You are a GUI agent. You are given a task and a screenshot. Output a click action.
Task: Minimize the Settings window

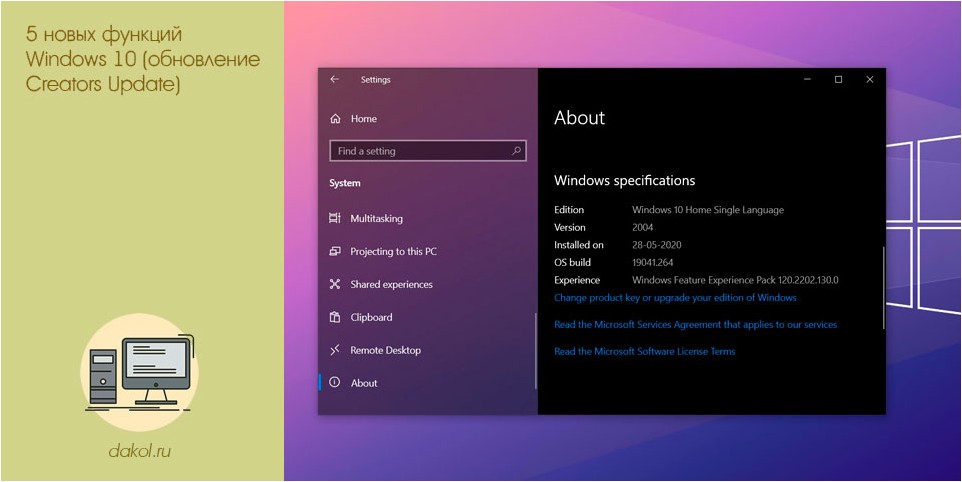tap(808, 80)
